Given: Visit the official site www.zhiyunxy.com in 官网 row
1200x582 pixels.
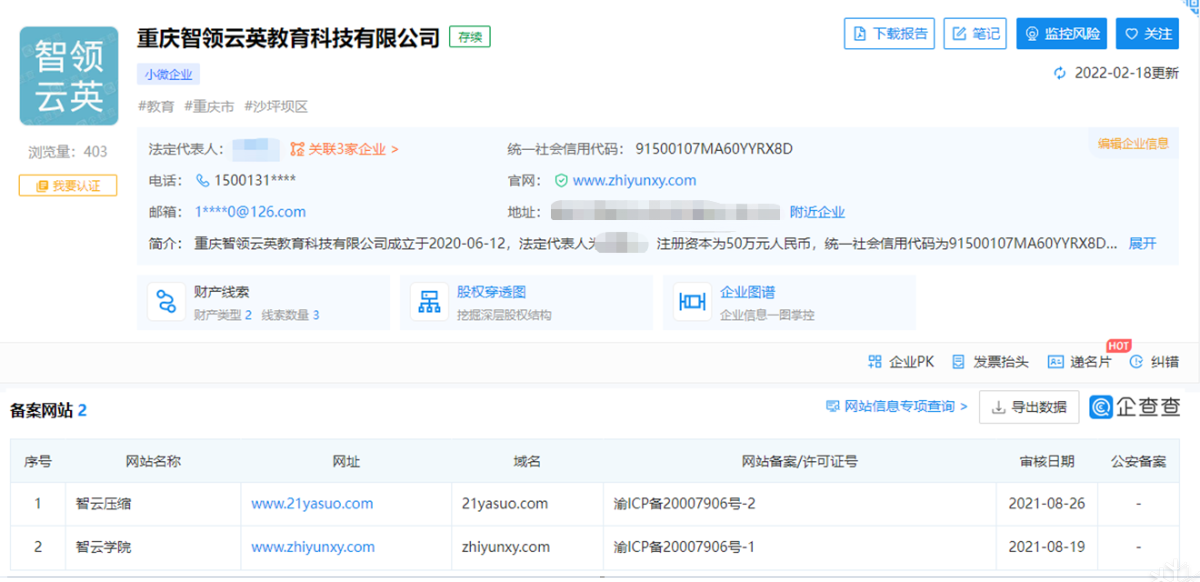Looking at the screenshot, I should [634, 181].
